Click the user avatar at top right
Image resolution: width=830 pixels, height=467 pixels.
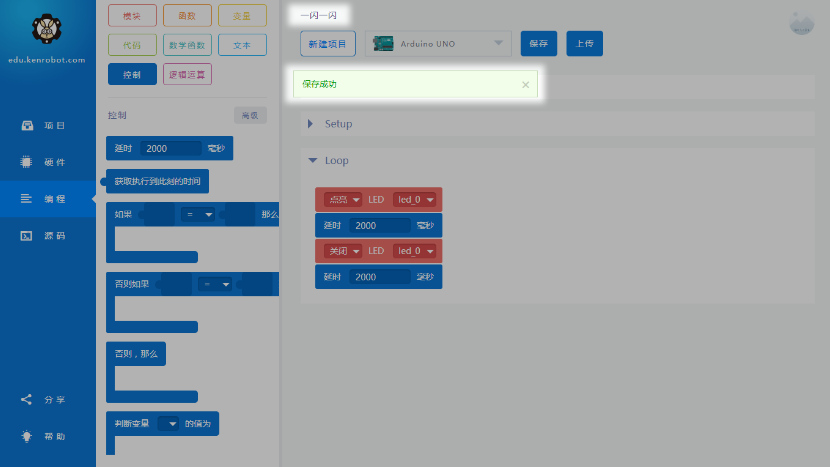coord(801,23)
